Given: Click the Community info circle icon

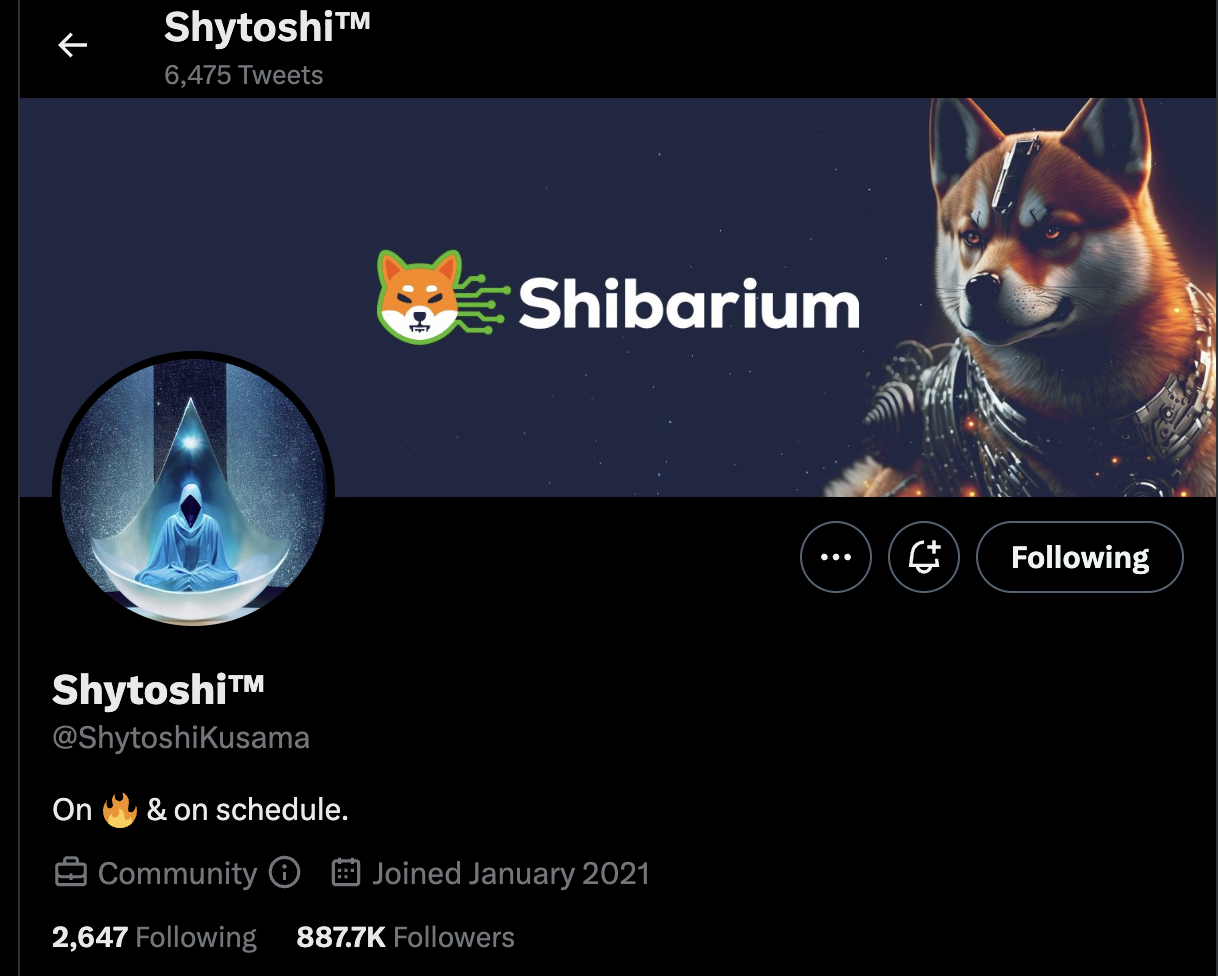Looking at the screenshot, I should pyautogui.click(x=285, y=872).
